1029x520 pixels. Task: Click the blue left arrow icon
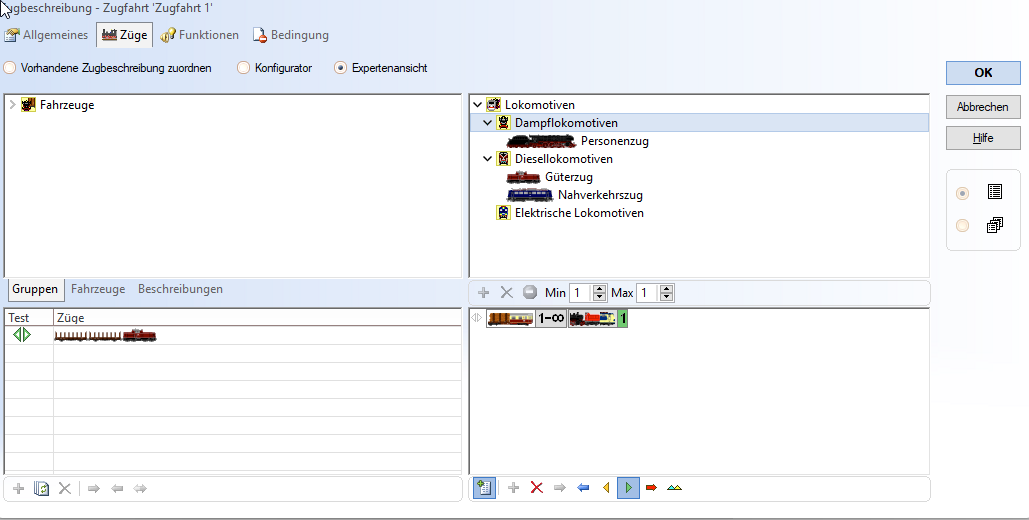pyautogui.click(x=583, y=488)
